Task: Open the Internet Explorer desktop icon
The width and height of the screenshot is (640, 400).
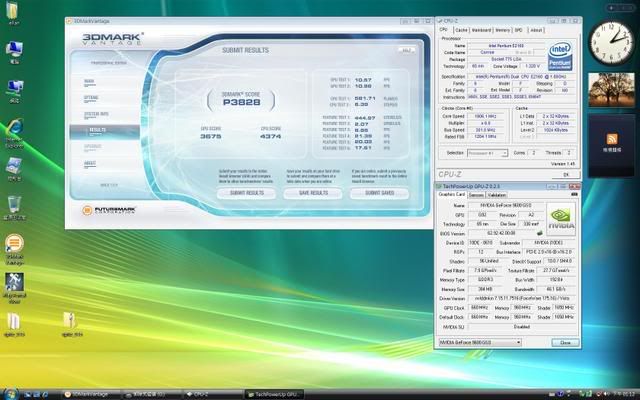Action: 15,128
